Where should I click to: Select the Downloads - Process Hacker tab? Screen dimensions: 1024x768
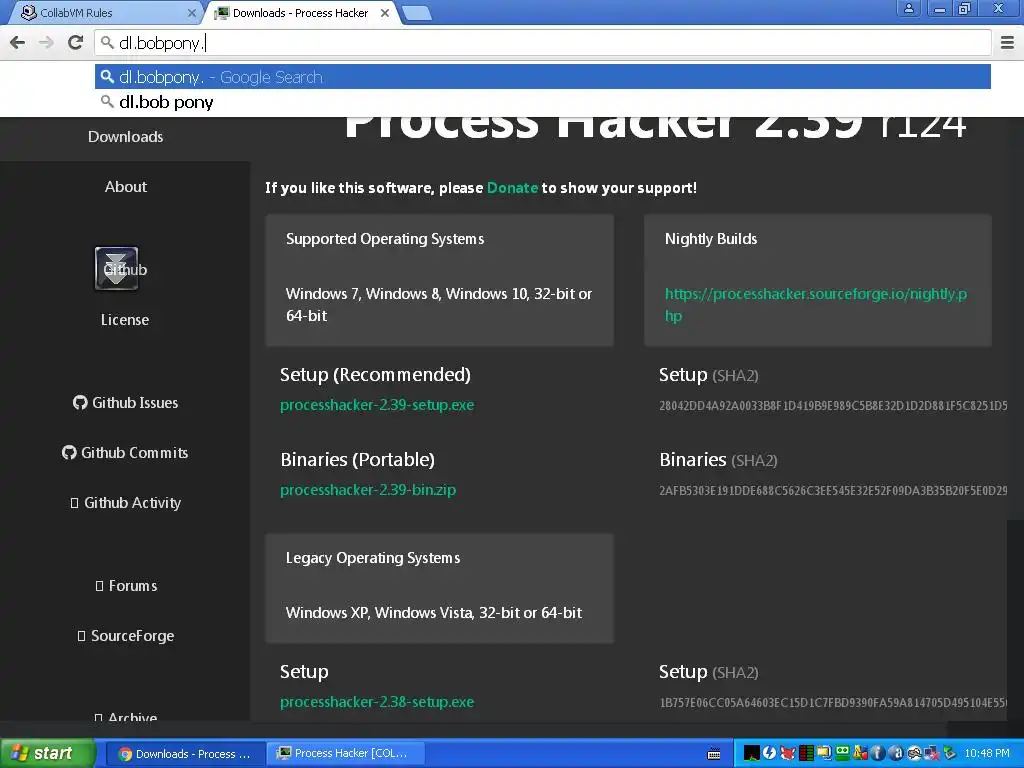pos(300,12)
